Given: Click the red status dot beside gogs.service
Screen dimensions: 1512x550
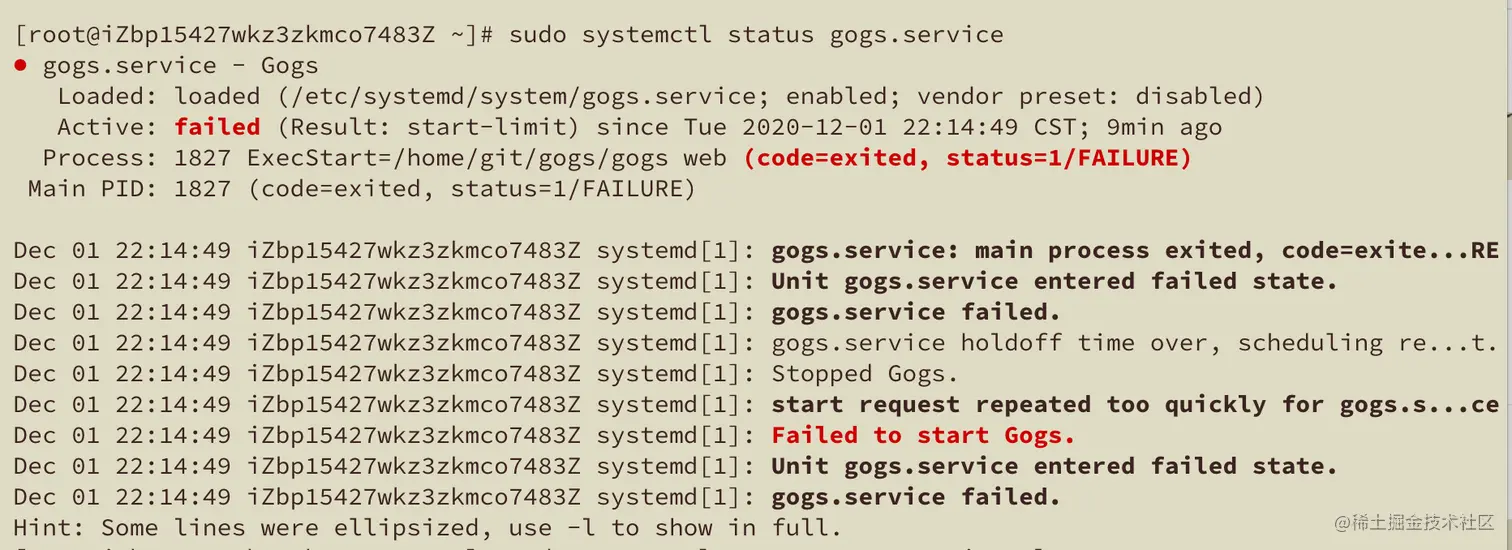Looking at the screenshot, I should (20, 67).
